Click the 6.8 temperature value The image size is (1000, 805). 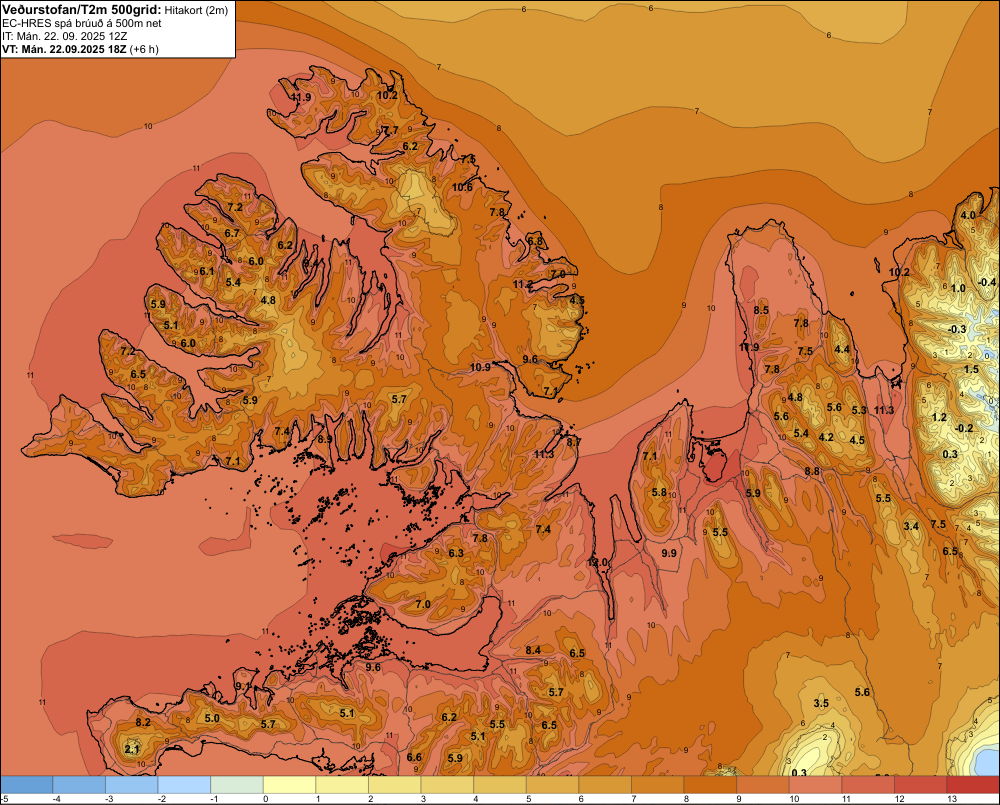click(x=536, y=241)
